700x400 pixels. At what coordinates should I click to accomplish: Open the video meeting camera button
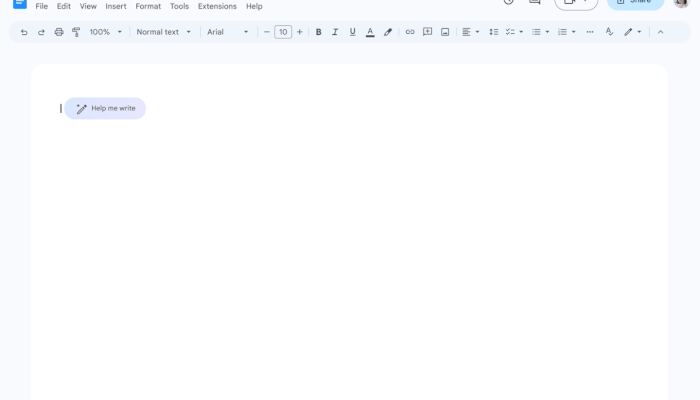576,4
